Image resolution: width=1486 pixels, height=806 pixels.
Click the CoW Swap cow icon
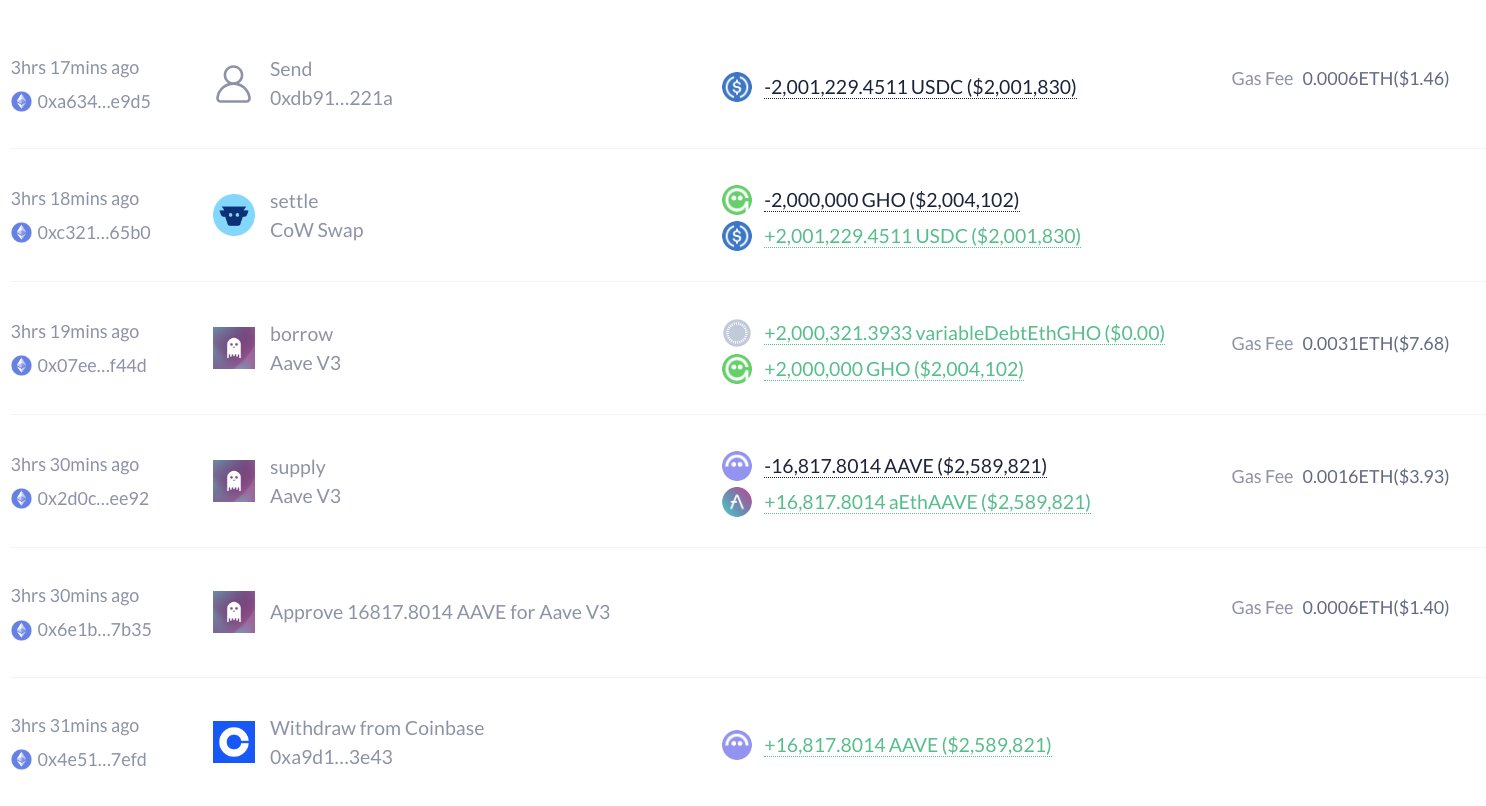(x=234, y=215)
